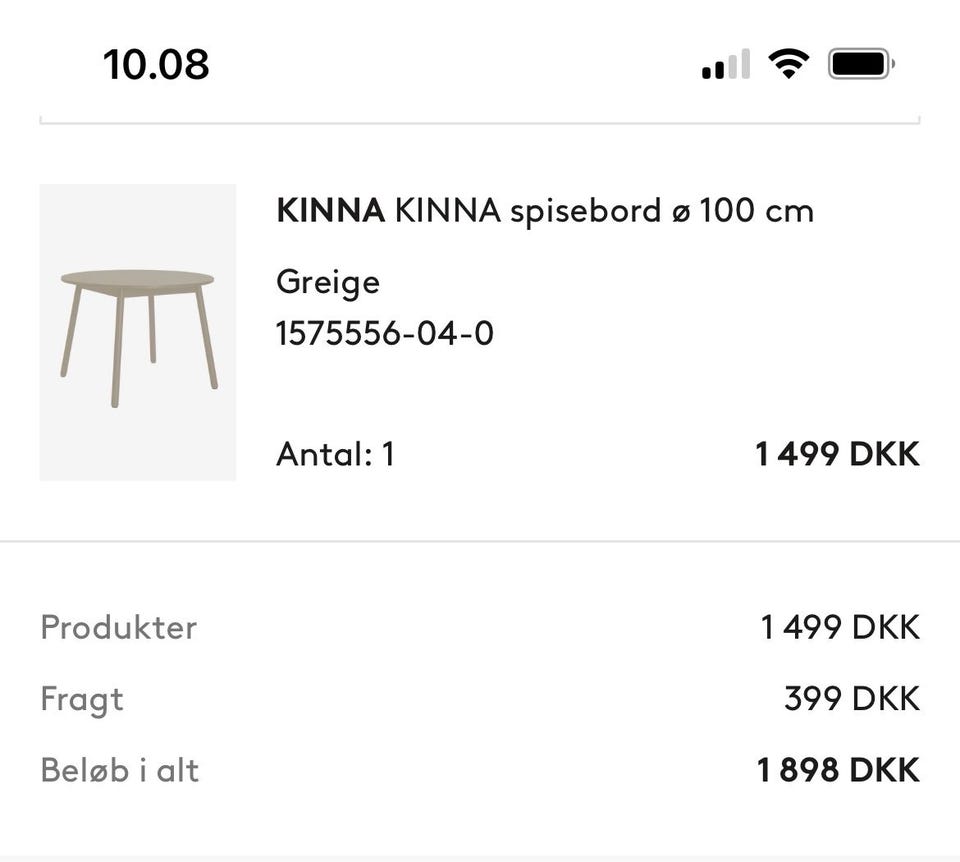Tap the Produkter subtotal amount
960x862 pixels.
tap(840, 628)
